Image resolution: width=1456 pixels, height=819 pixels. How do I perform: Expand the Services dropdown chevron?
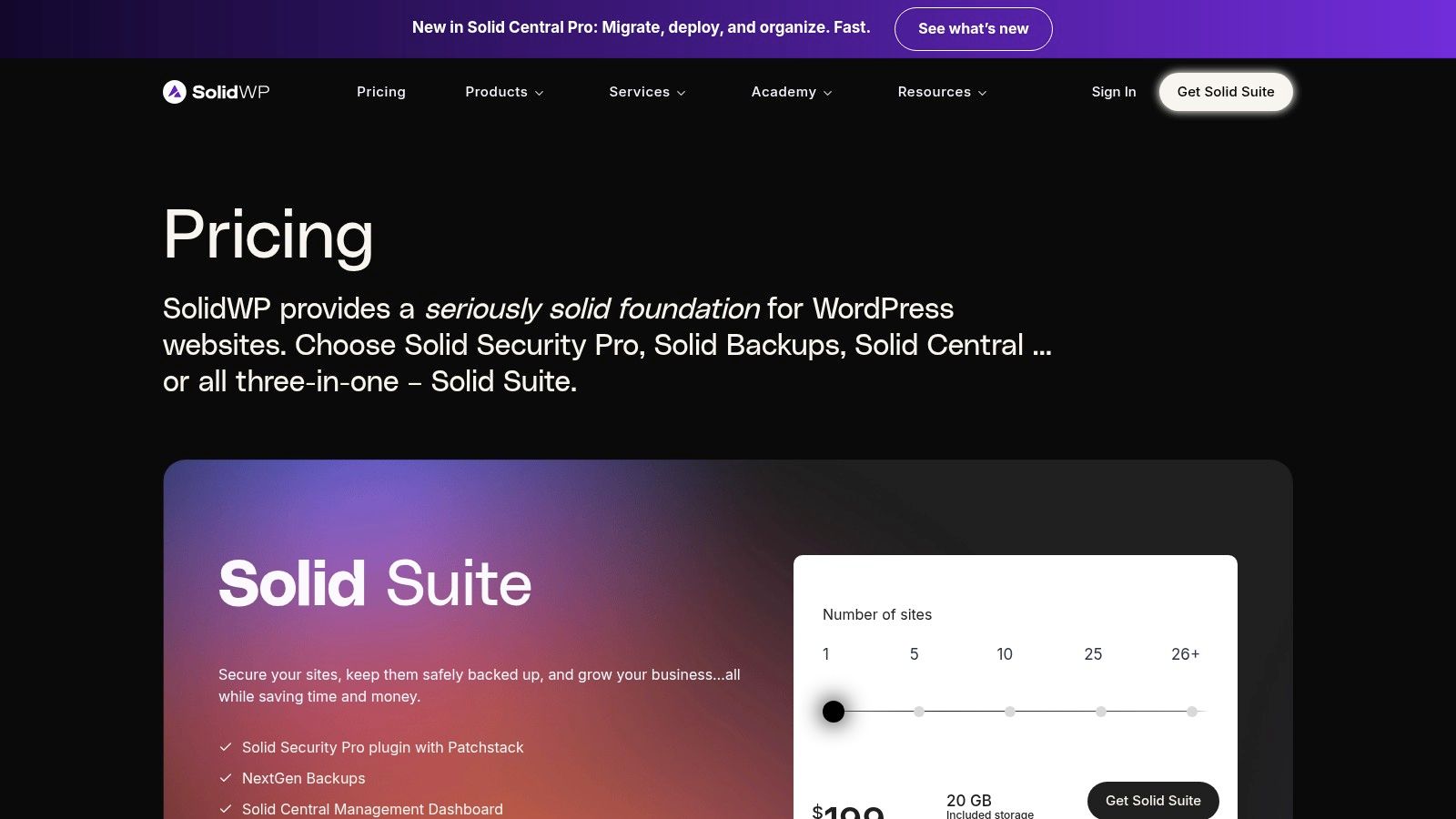[681, 93]
